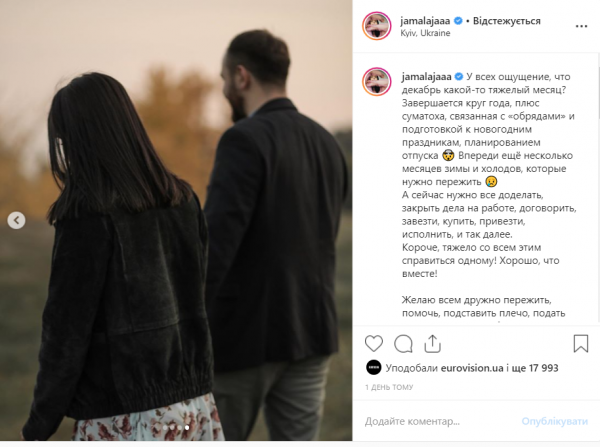Open the eurovision.ua liker avatar
Screen dimensions: 600x447
point(373,368)
